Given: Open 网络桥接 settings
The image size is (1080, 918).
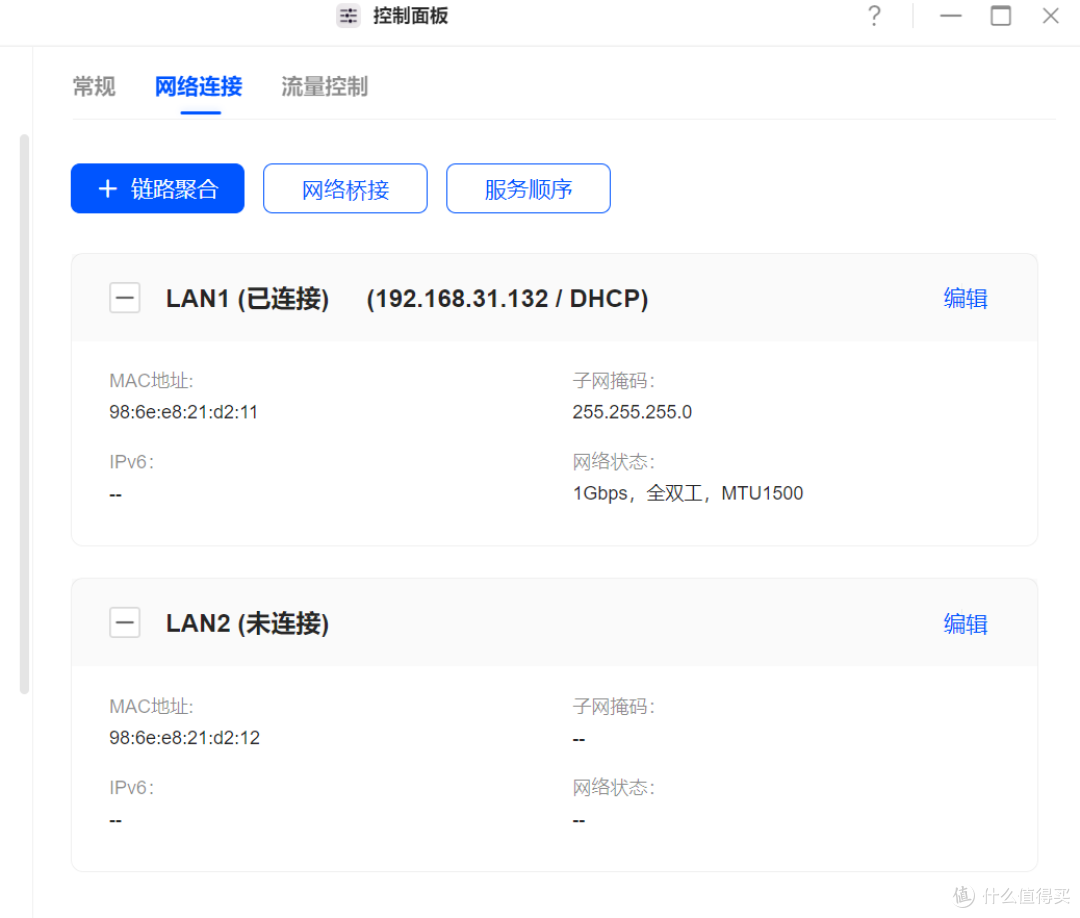Looking at the screenshot, I should pyautogui.click(x=345, y=188).
